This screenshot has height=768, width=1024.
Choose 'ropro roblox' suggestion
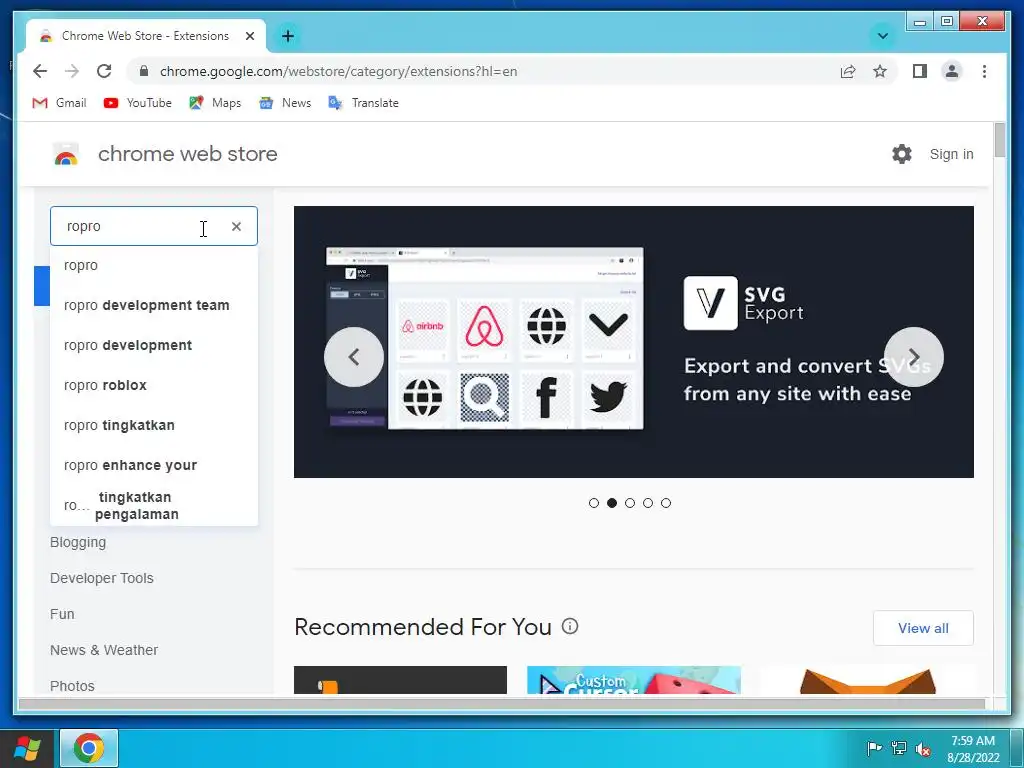[x=154, y=385]
